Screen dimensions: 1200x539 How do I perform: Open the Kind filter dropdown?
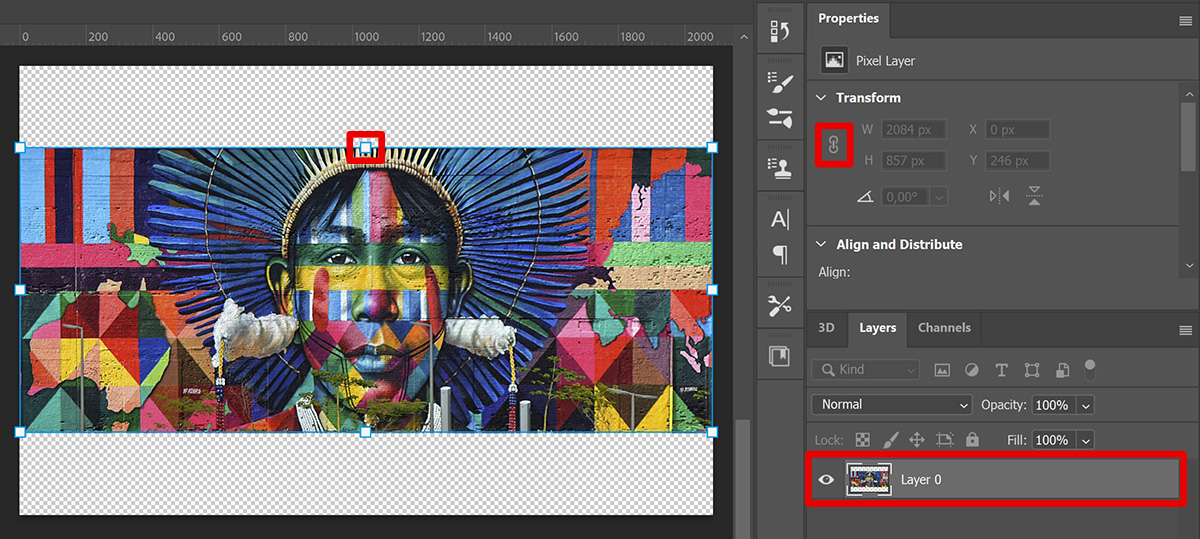(x=866, y=369)
